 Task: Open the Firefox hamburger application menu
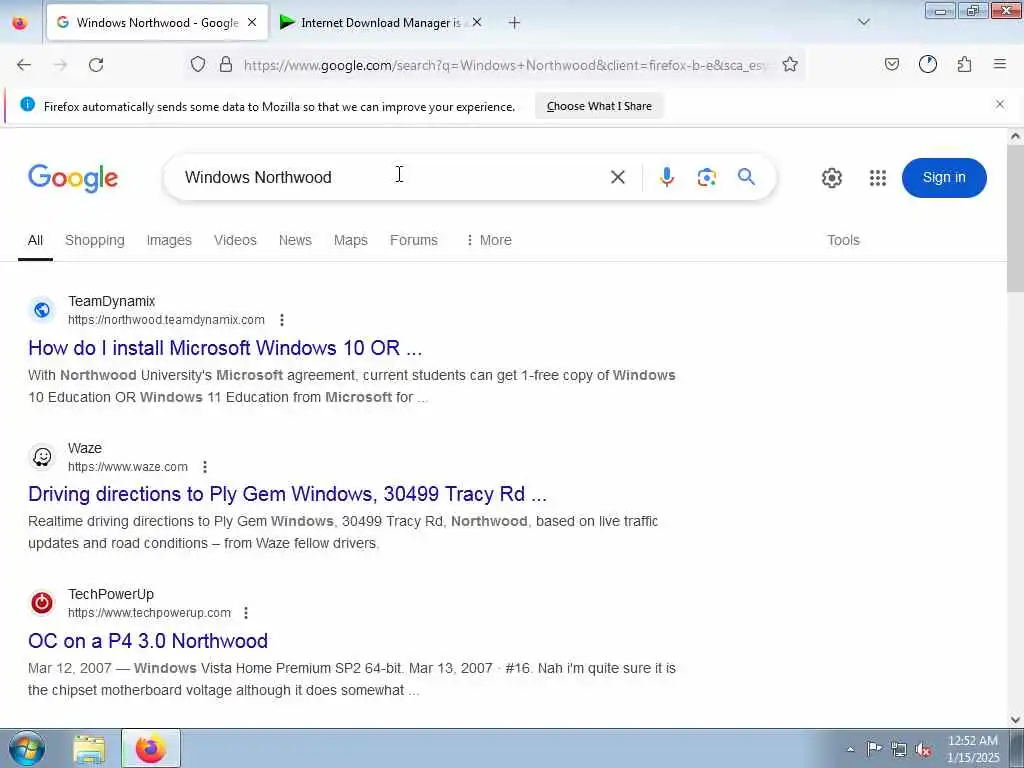(x=1000, y=64)
